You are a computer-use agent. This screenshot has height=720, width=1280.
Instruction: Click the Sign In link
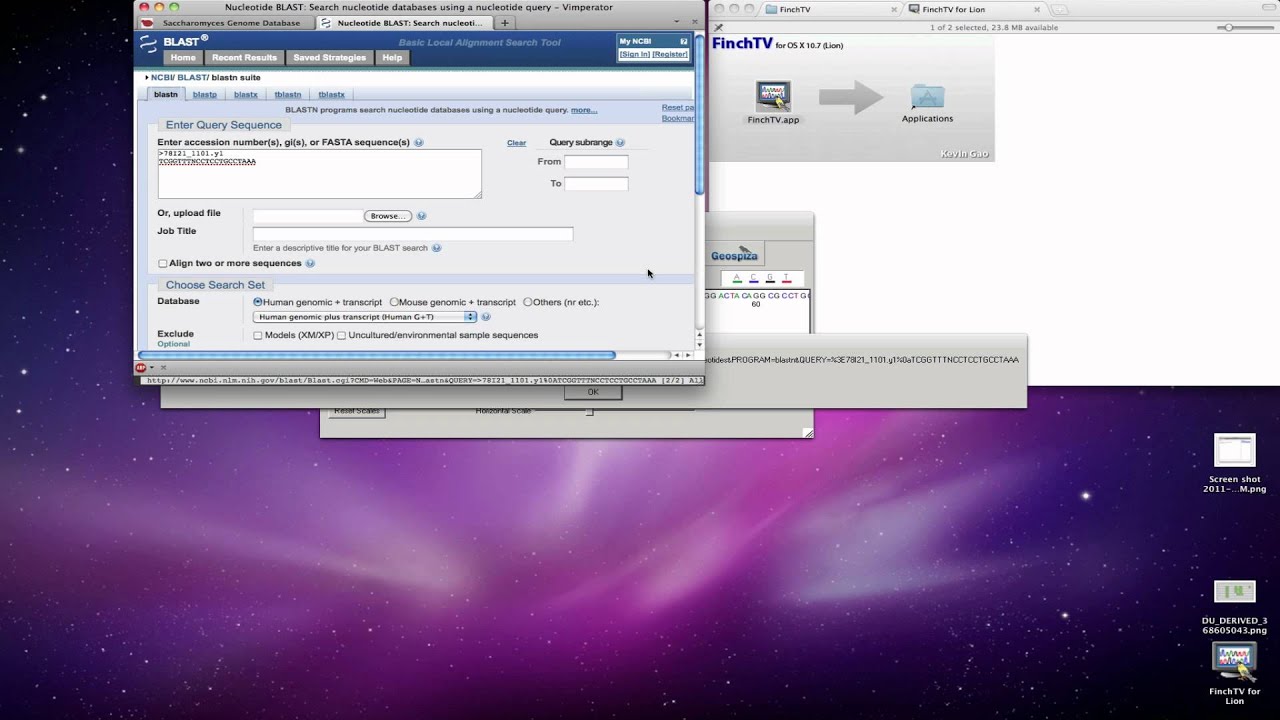635,54
